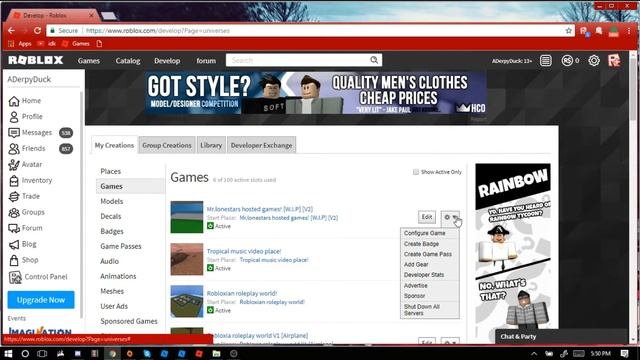Open the news feed icon in header
640x360 pixels.
click(x=546, y=61)
